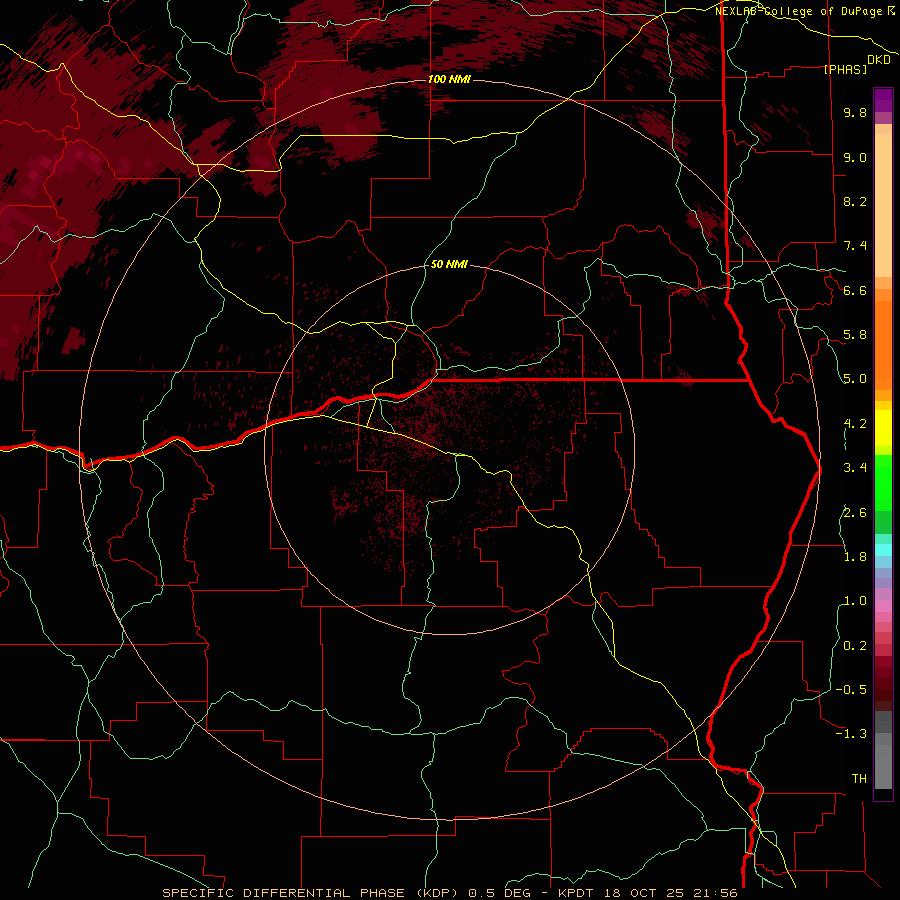Screen dimensions: 900x900
Task: Select the pink segment of the color bar
Action: pyautogui.click(x=883, y=606)
